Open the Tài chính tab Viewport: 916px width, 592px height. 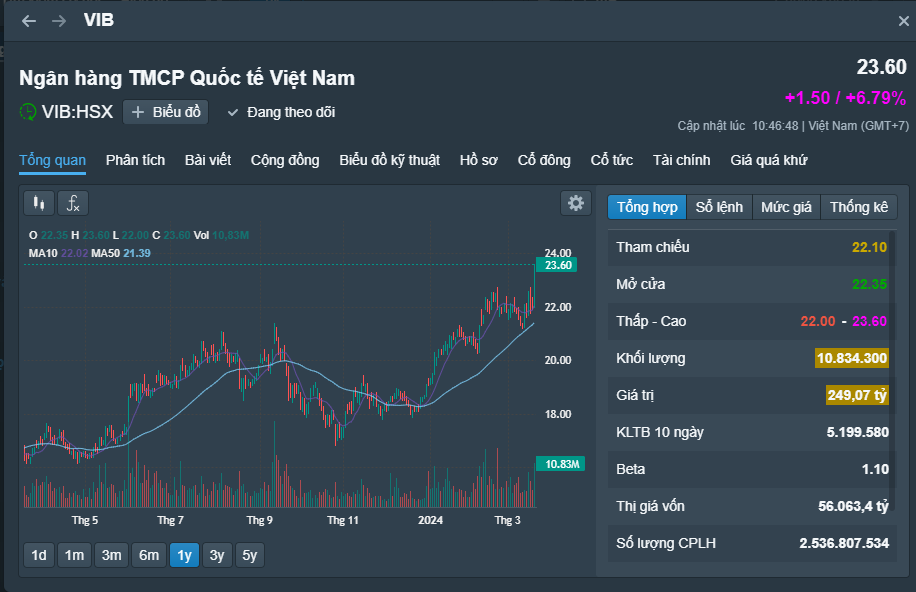[682, 160]
